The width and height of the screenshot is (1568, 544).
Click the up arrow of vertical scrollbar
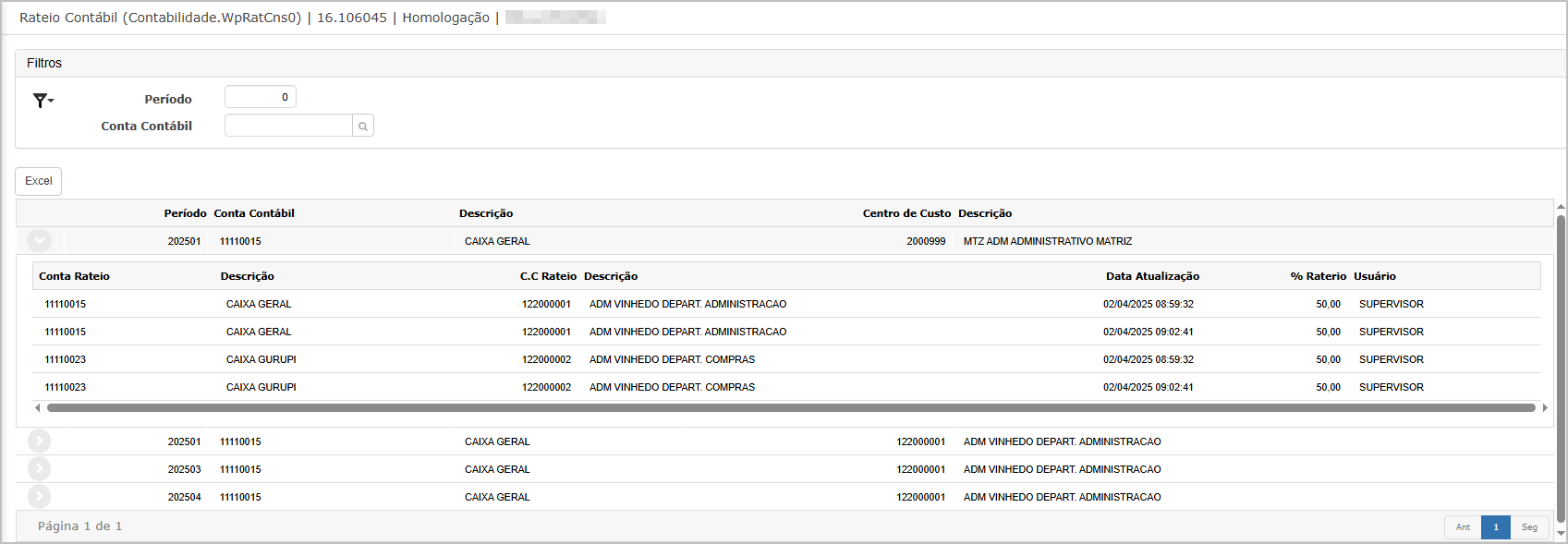[1561, 207]
